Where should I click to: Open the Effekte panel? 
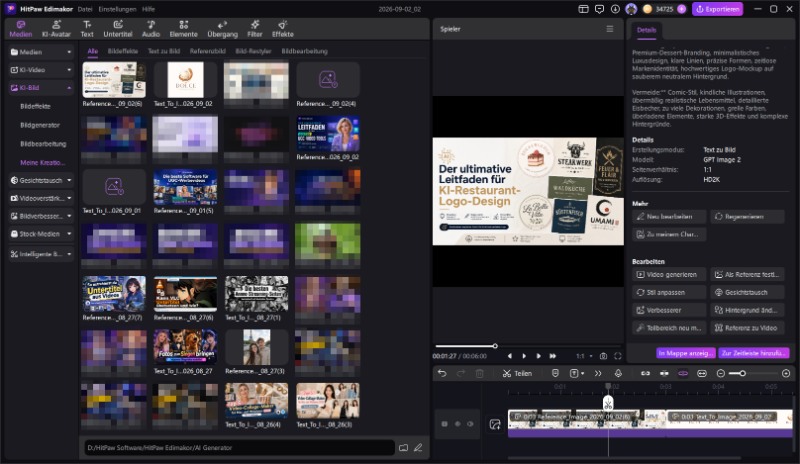(x=283, y=29)
